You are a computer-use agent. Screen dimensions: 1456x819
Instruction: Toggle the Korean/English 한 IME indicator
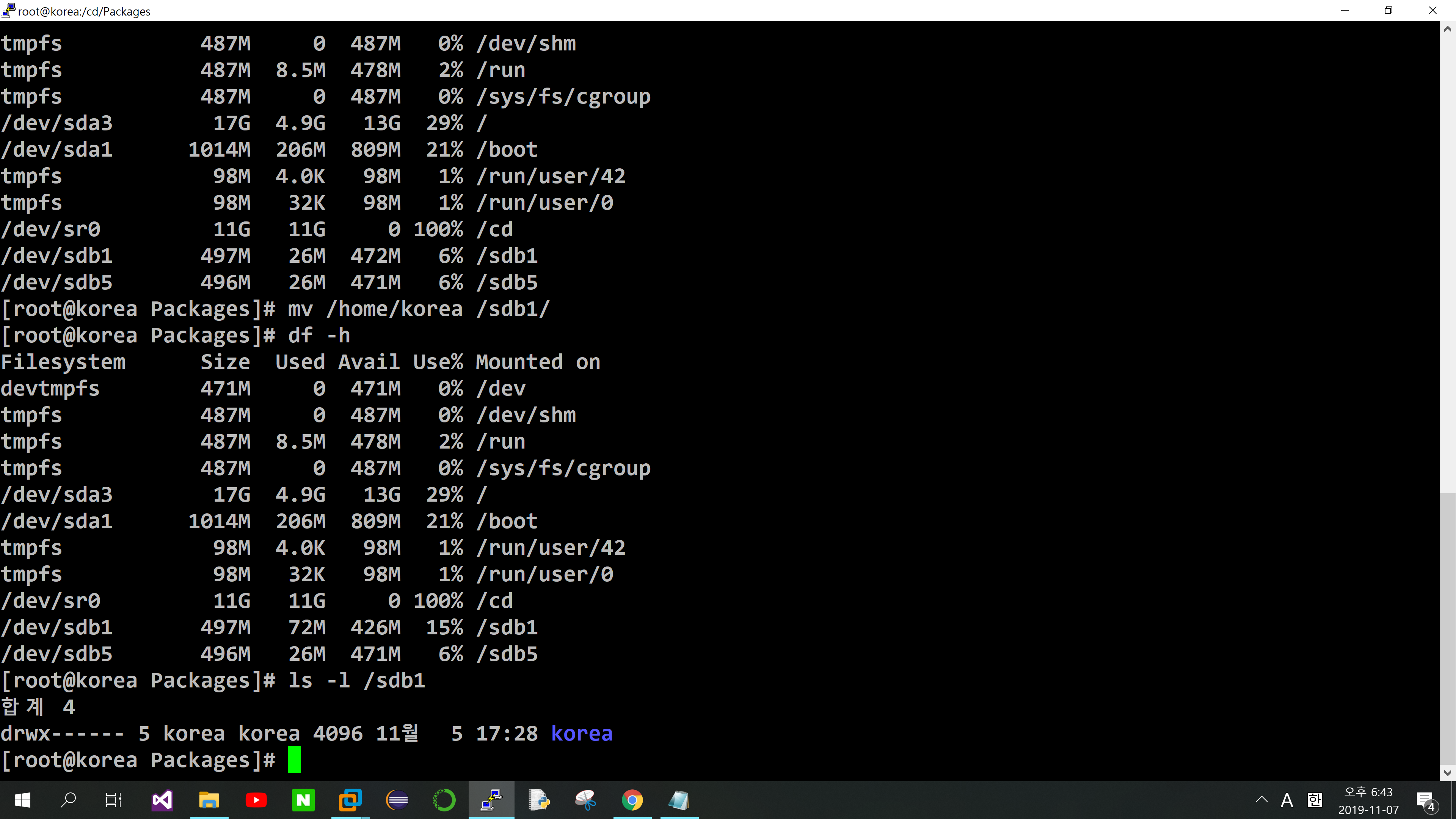[x=1315, y=800]
